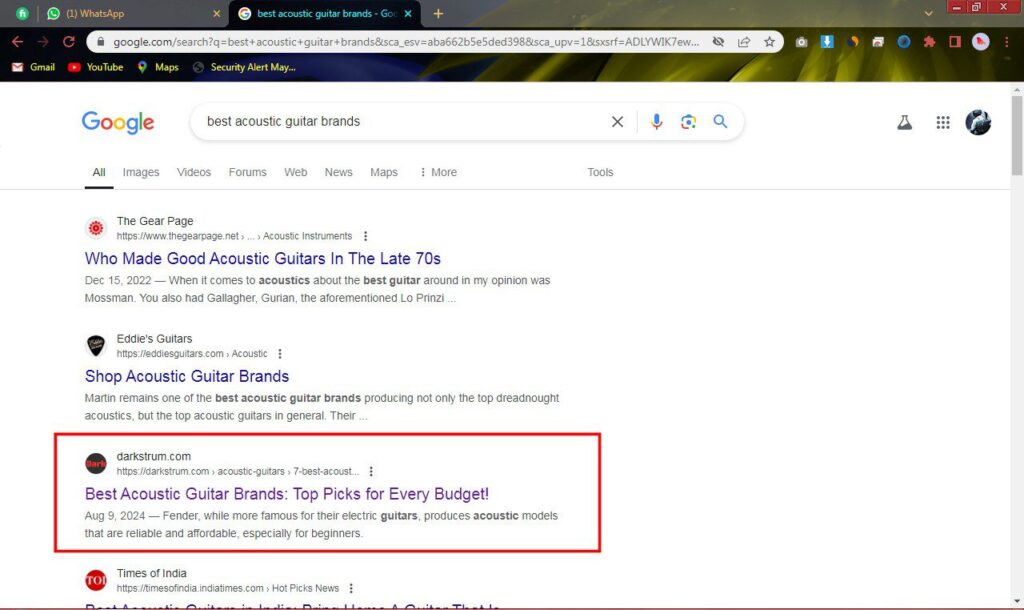Click the share page icon in address bar
Screen dimensions: 1024x610
point(744,42)
